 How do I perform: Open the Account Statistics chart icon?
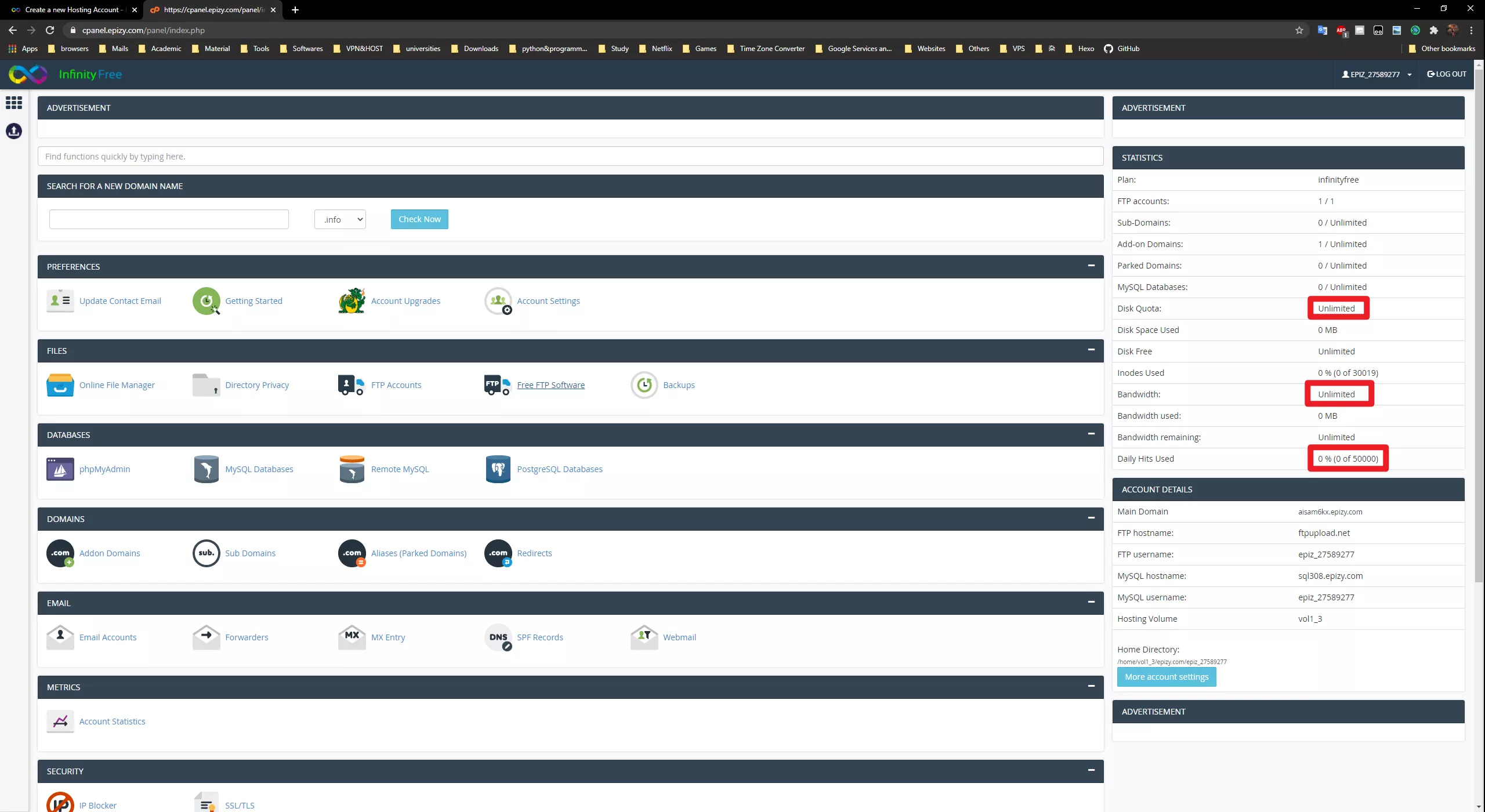(x=60, y=722)
